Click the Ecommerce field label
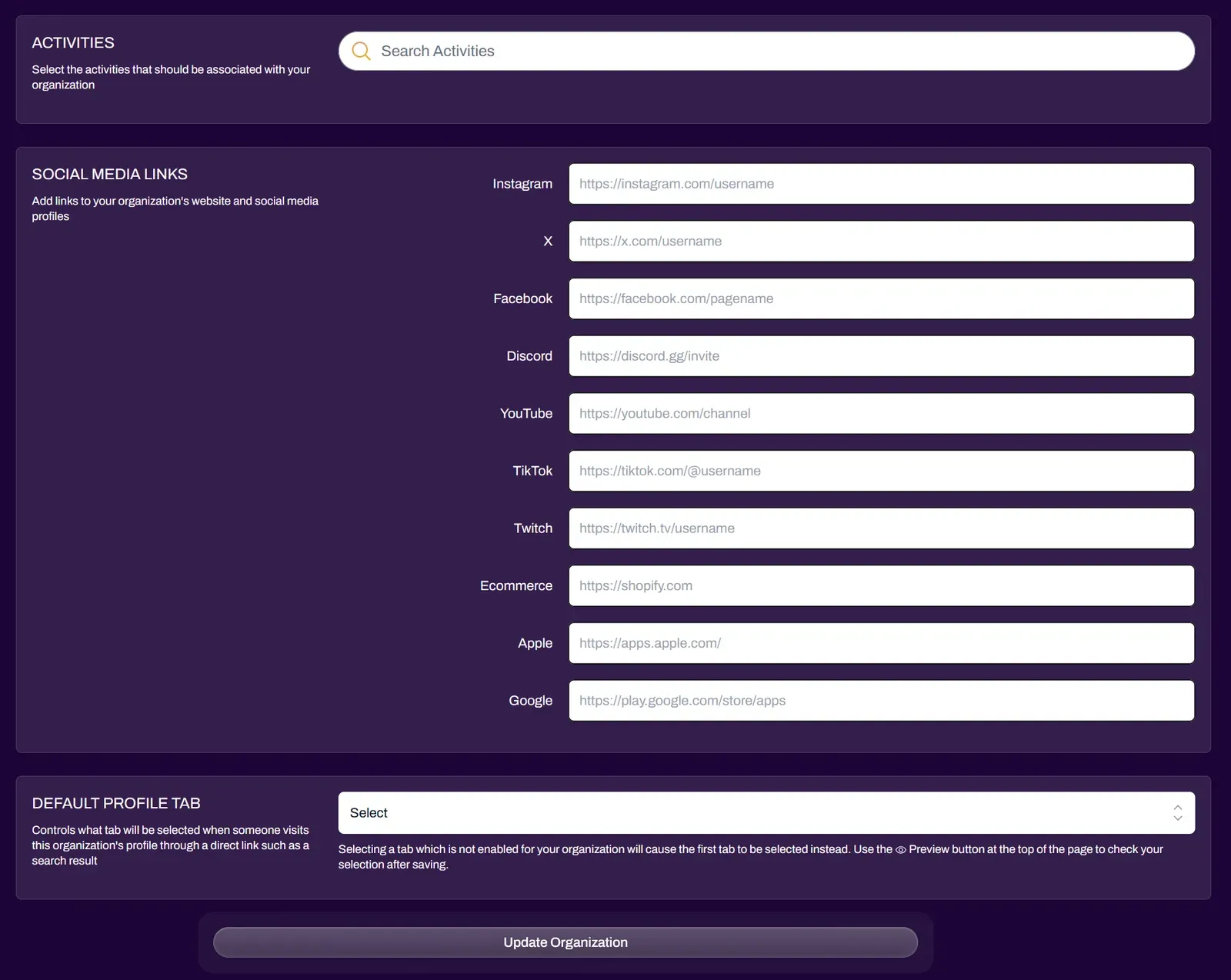 516,585
